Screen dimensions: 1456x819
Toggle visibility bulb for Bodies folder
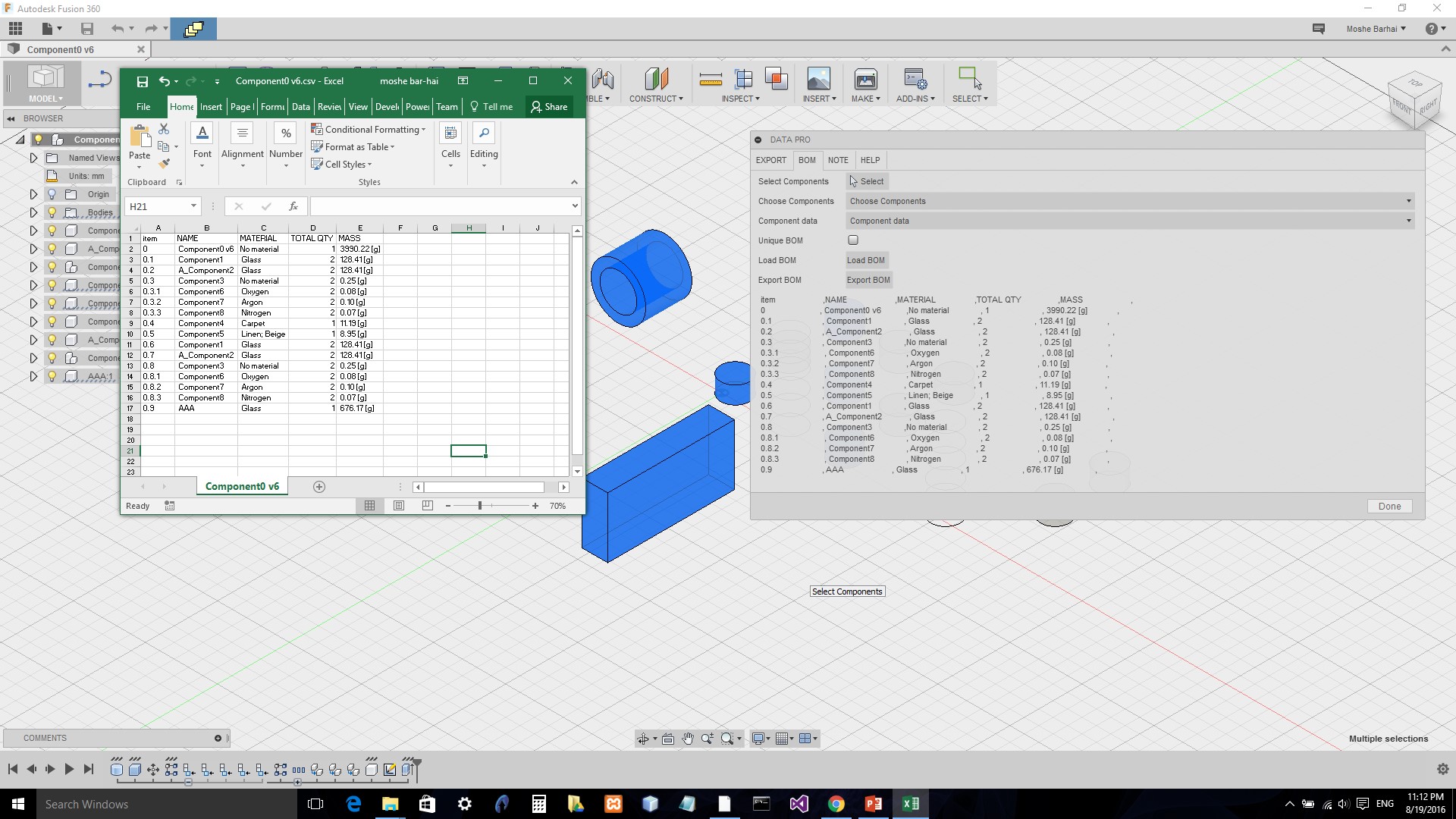(x=52, y=212)
